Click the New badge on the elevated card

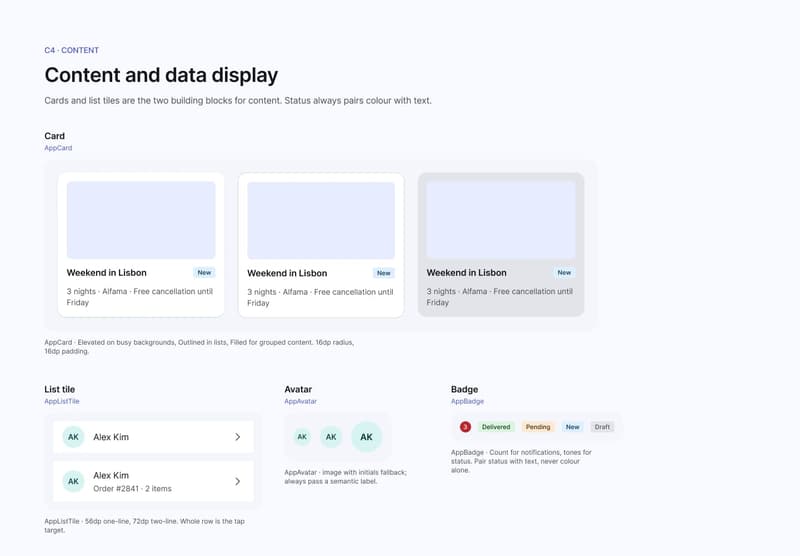point(204,272)
